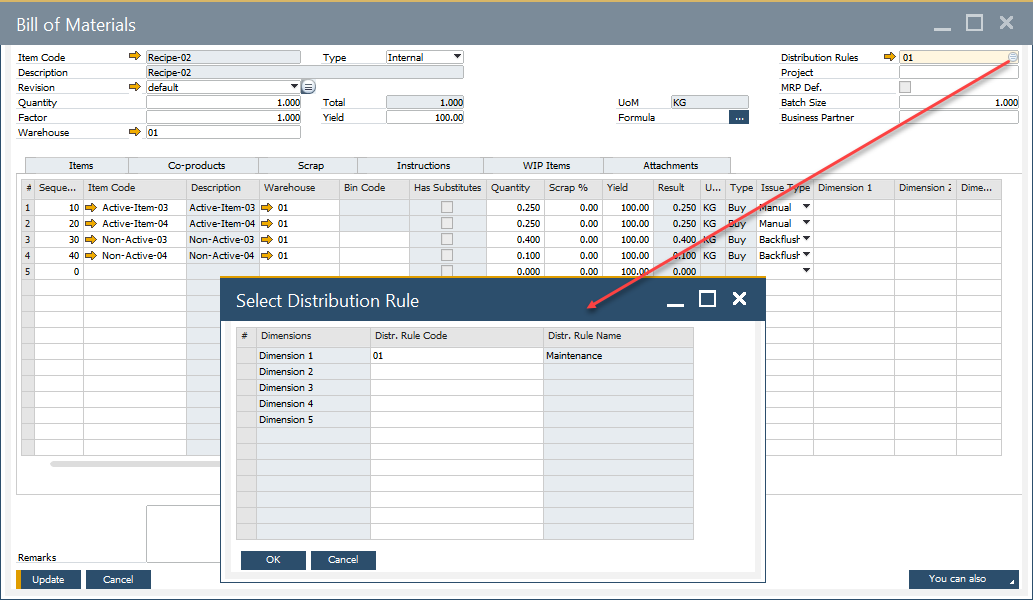Screen dimensions: 1033x600
Task: Click the Update button
Action: (48, 579)
